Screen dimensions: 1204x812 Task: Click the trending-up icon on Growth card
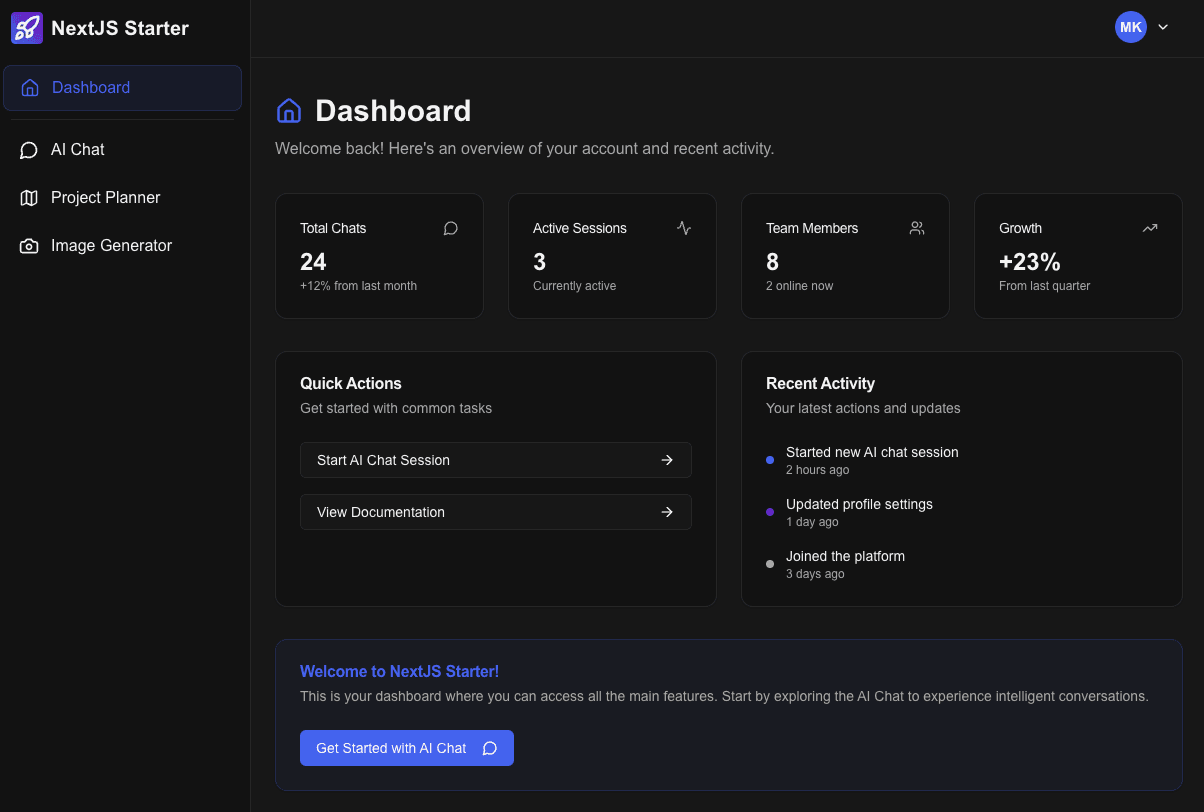1149,228
